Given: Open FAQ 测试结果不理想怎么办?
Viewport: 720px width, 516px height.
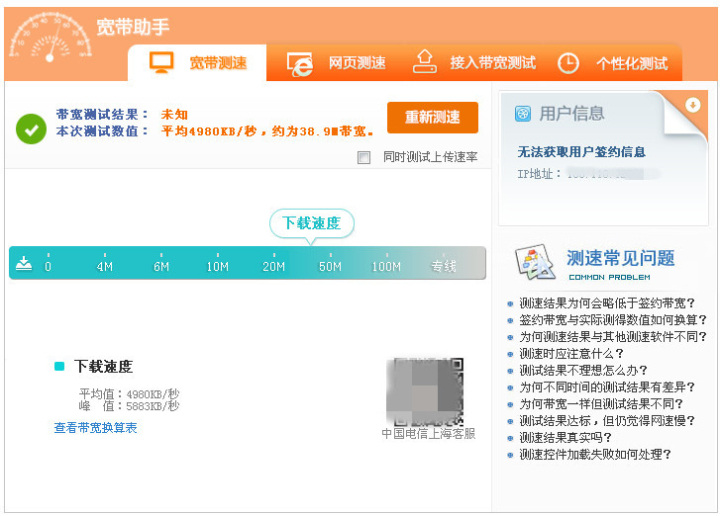Looking at the screenshot, I should pyautogui.click(x=583, y=370).
